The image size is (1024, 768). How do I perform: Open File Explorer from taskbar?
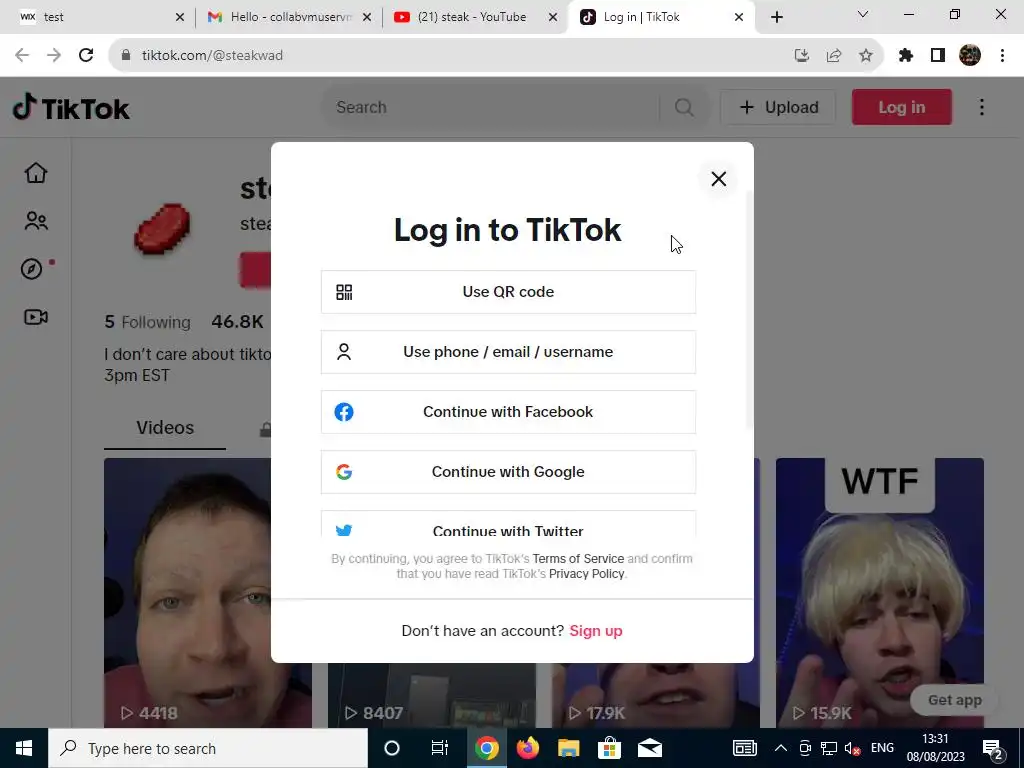click(x=568, y=748)
